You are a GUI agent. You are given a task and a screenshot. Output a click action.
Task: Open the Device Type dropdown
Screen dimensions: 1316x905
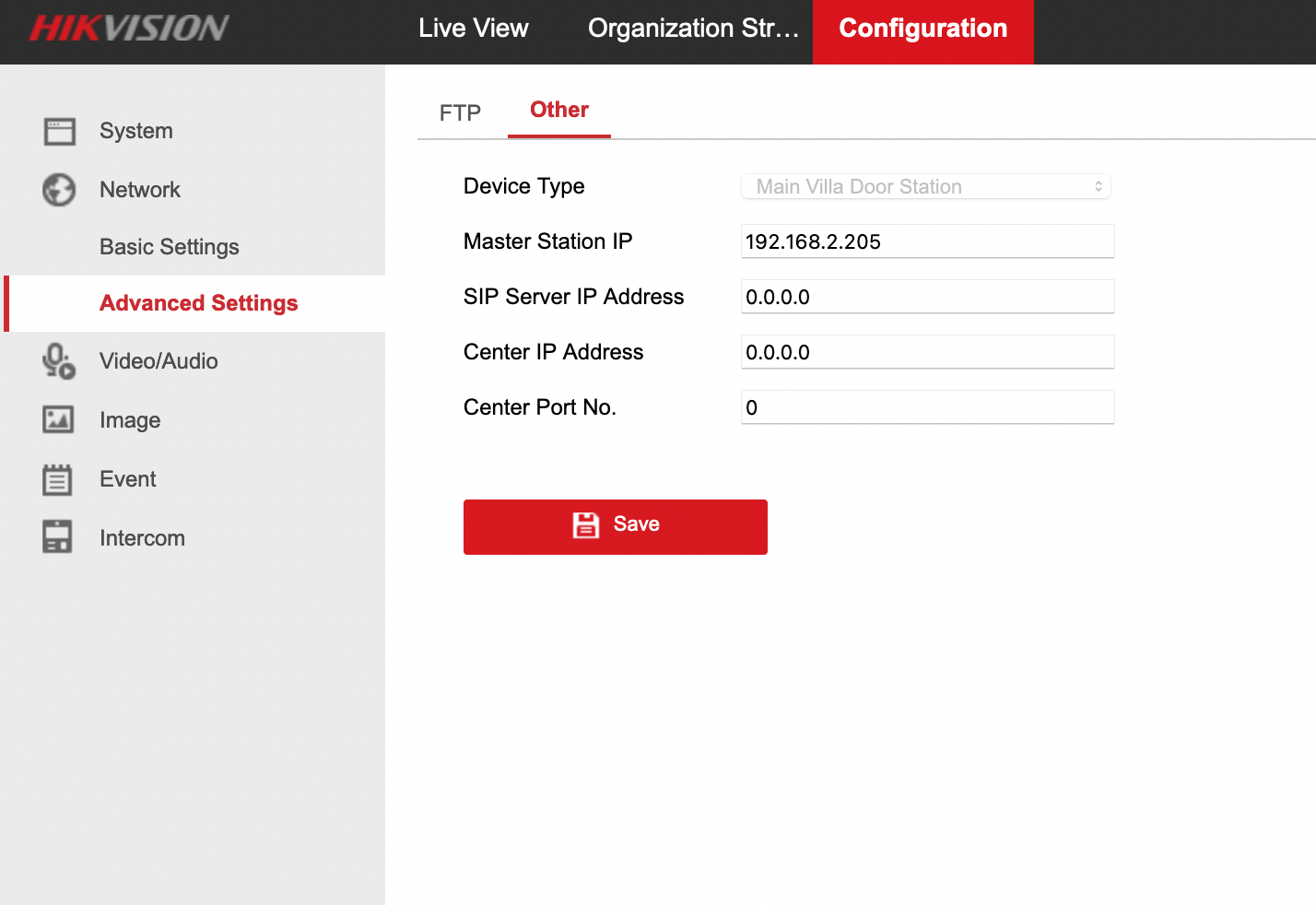(x=925, y=186)
